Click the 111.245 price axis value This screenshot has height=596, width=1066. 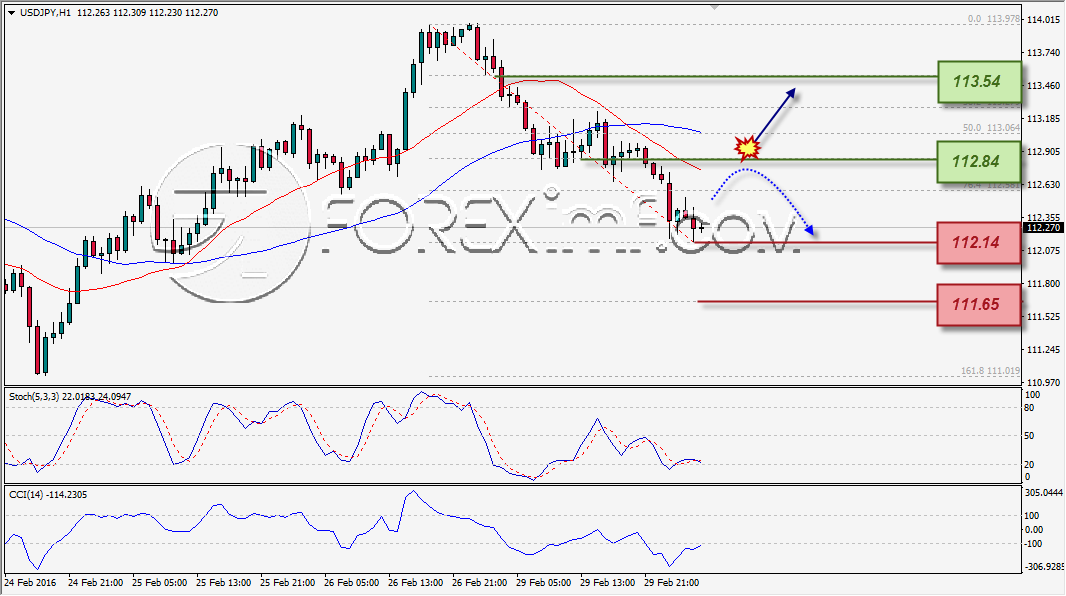pos(1044,349)
